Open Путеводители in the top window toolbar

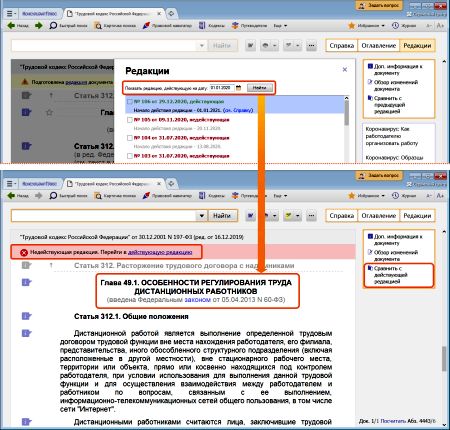pyautogui.click(x=249, y=26)
